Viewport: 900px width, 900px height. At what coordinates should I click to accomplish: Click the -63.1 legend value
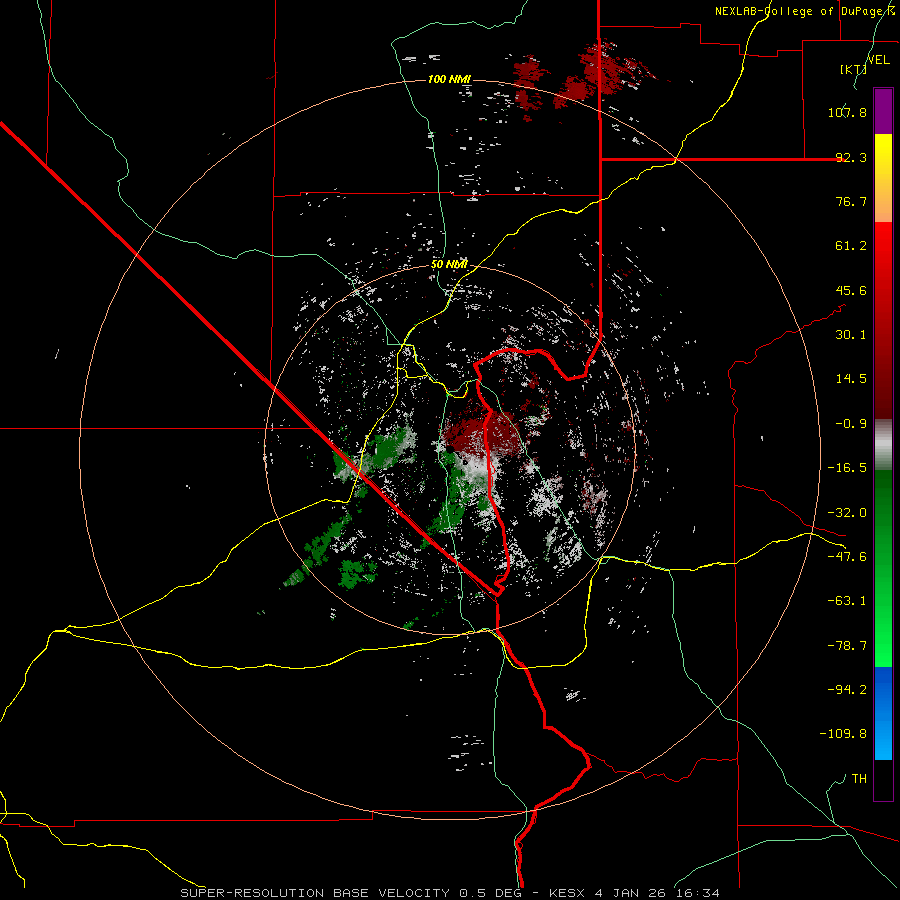[x=847, y=601]
